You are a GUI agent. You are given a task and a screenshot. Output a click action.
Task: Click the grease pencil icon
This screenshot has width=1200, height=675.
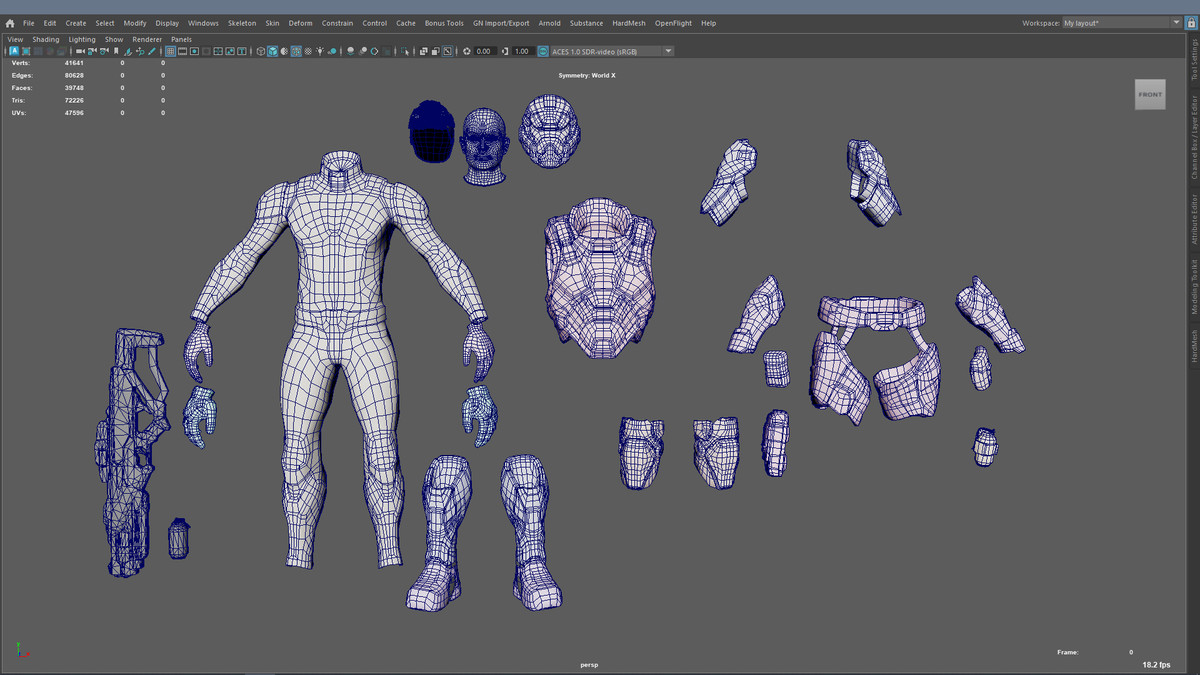click(152, 51)
